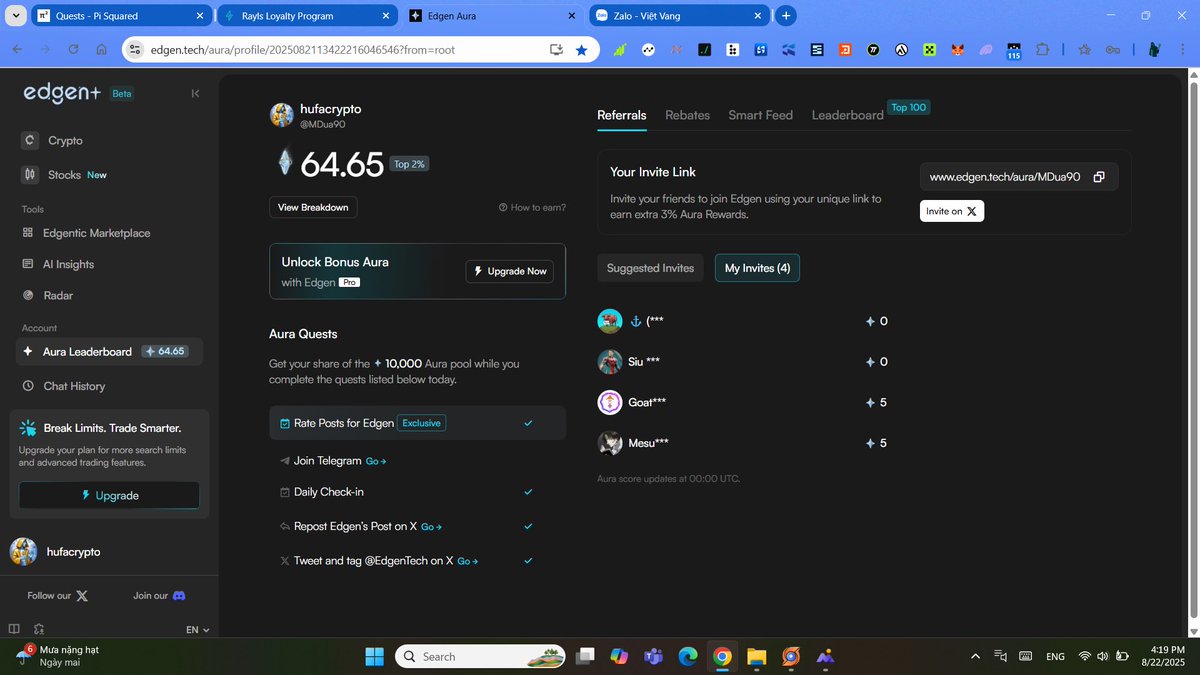This screenshot has height=675, width=1200.
Task: Open the Leaderboard Top 100 tab
Action: point(846,115)
